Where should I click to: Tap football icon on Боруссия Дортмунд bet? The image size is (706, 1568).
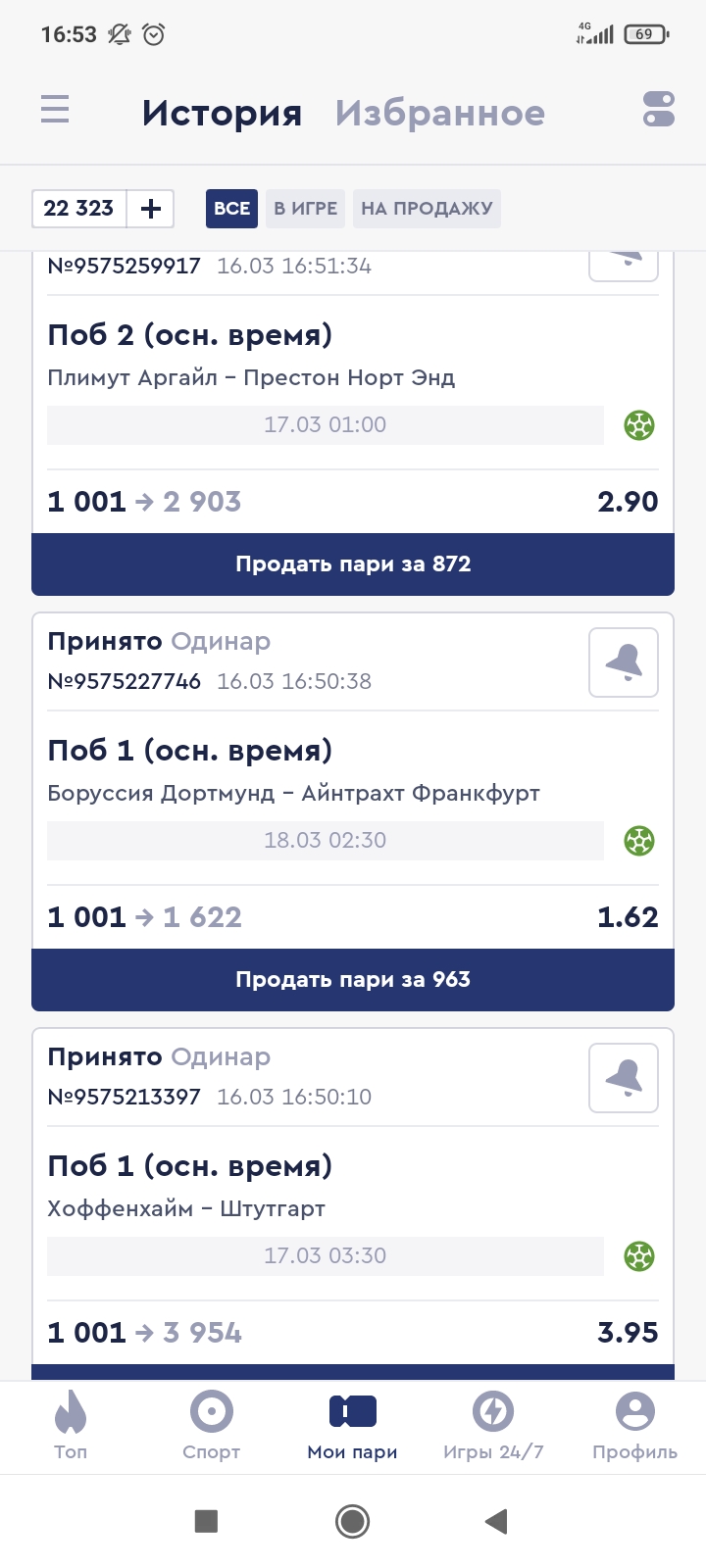tap(639, 841)
